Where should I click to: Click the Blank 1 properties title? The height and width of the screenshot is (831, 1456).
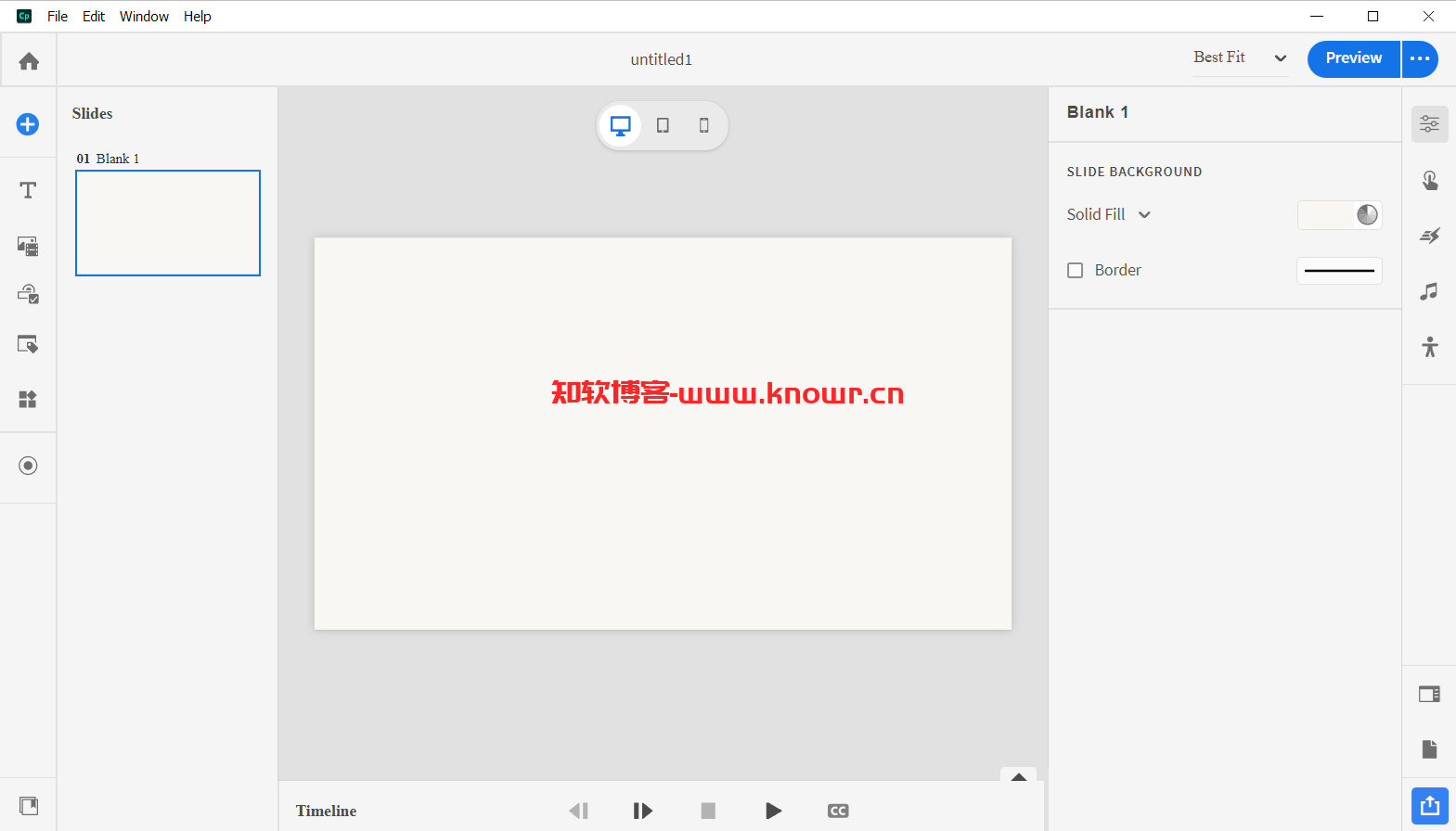1098,112
